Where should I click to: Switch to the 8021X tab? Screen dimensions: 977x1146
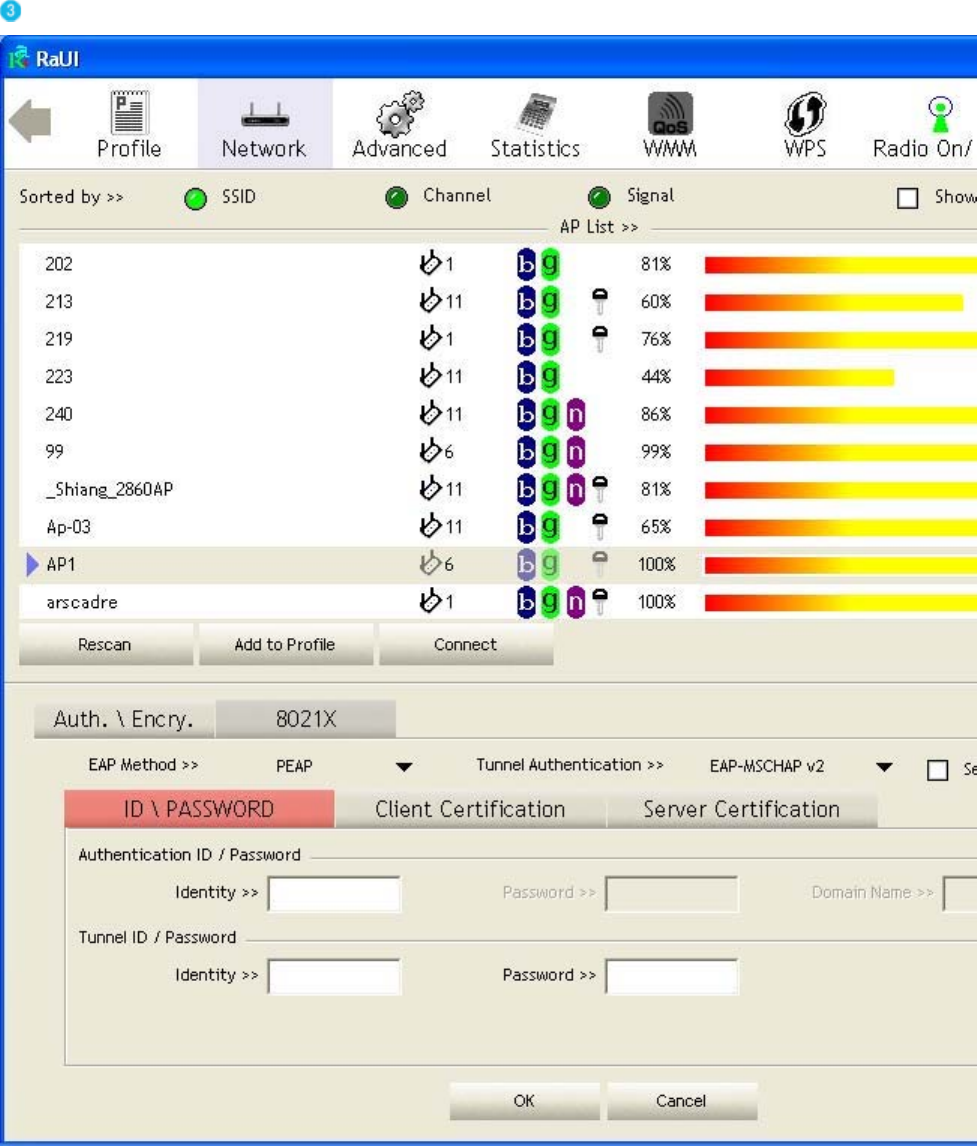305,719
